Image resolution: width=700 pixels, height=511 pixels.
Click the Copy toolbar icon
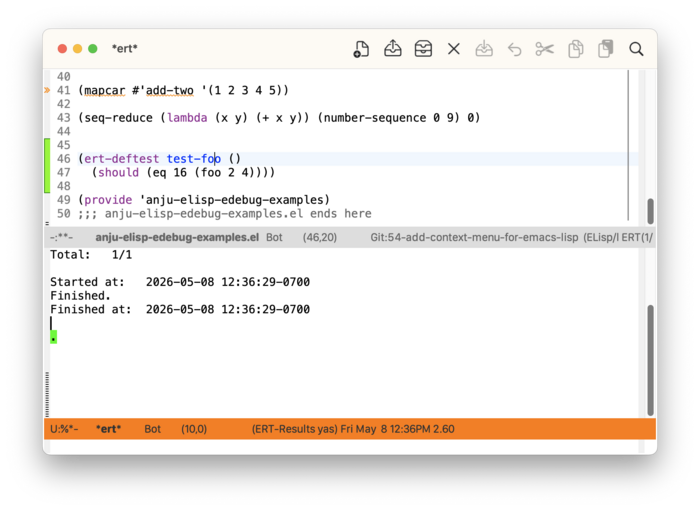coord(575,49)
